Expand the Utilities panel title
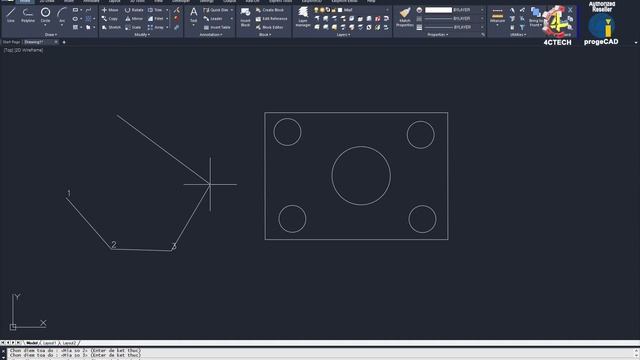The width and height of the screenshot is (640, 360). tap(519, 35)
